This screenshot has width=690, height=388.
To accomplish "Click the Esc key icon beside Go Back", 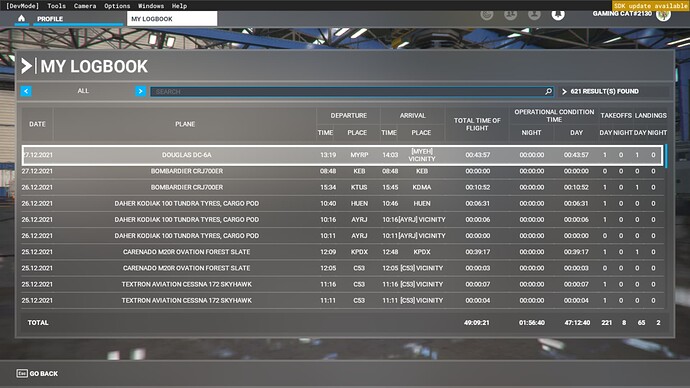I will tap(22, 373).
